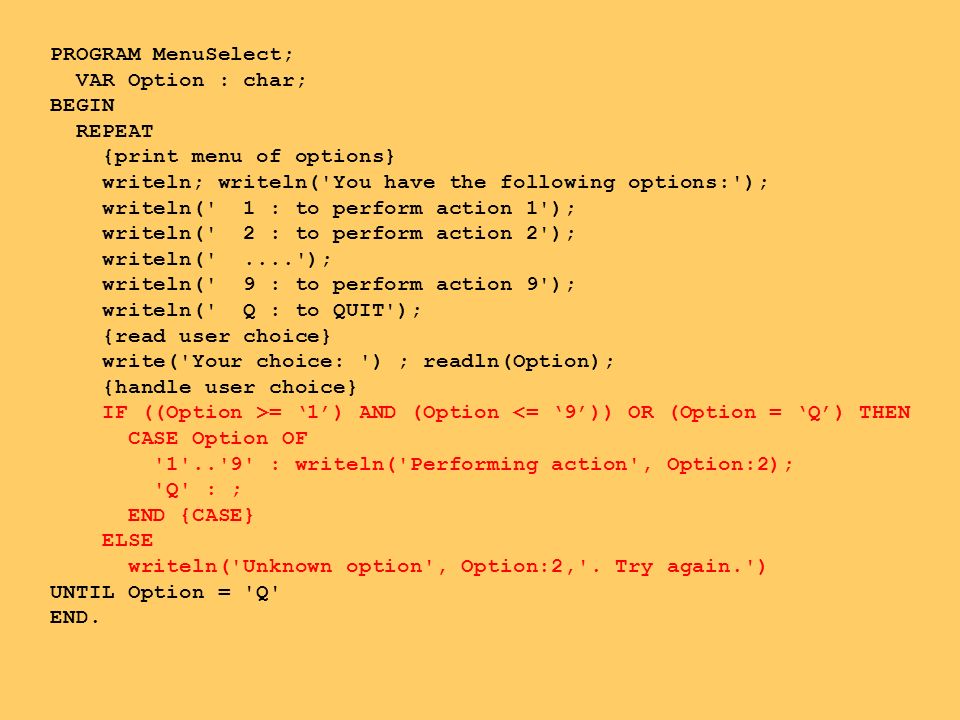Click the perform action 1 writeln line
960x720 pixels.
339,208
